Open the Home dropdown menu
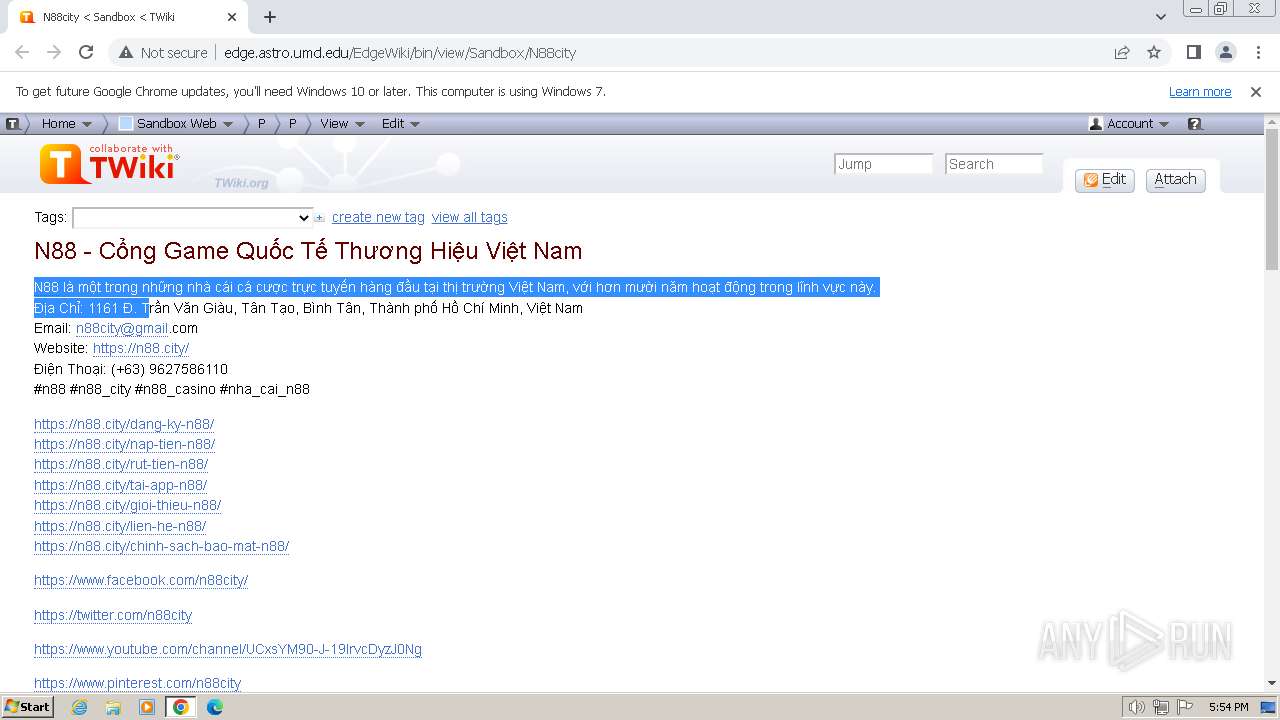This screenshot has width=1280, height=720. (66, 124)
